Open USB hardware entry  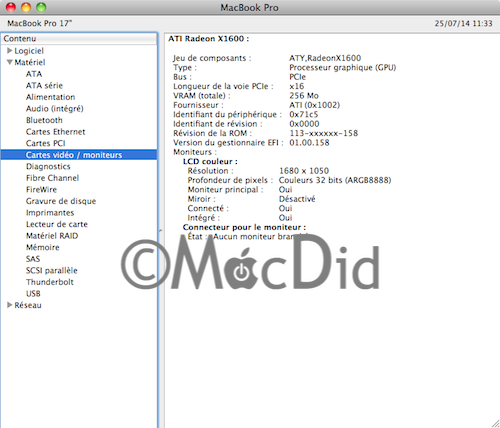pyautogui.click(x=33, y=294)
